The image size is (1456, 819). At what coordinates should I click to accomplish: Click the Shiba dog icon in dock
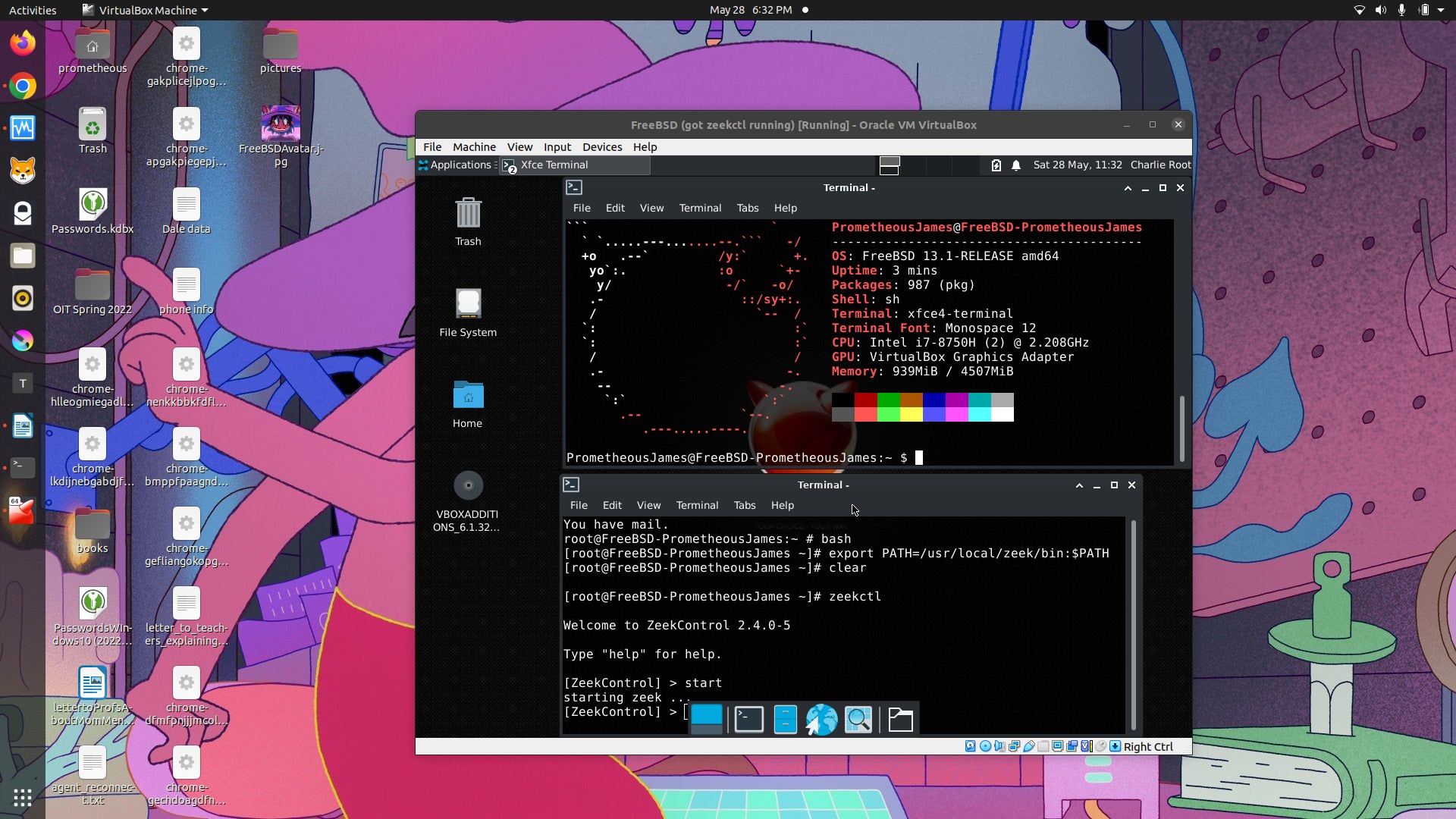point(23,171)
